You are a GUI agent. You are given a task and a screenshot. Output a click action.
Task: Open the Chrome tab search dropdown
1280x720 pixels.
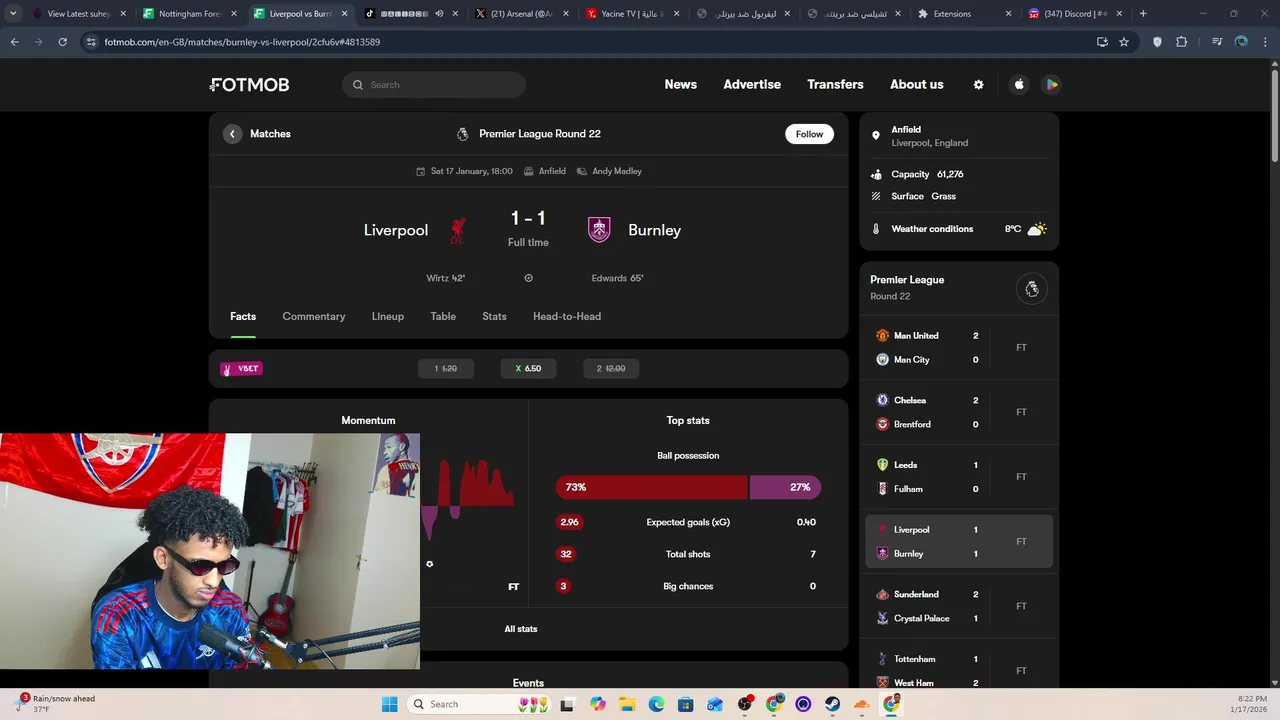(13, 14)
